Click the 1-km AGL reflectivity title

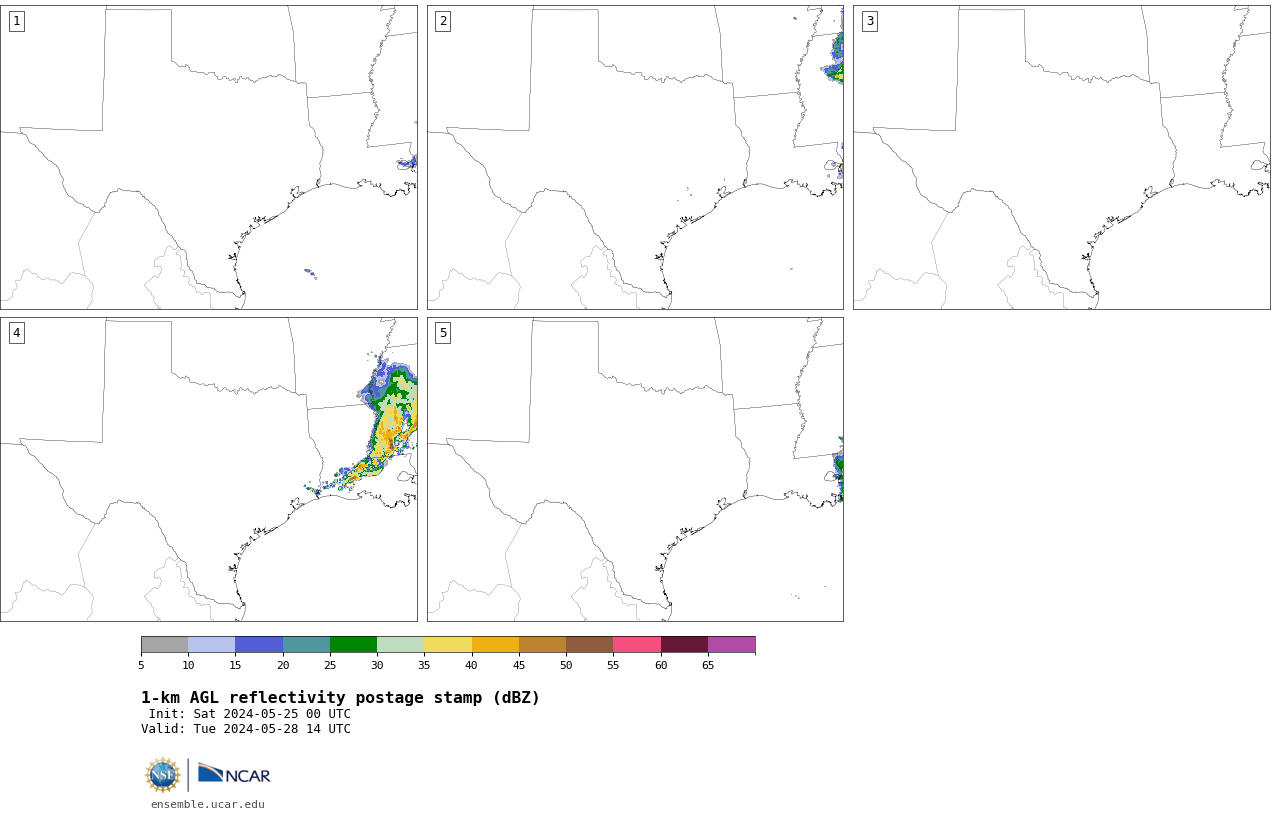(340, 698)
